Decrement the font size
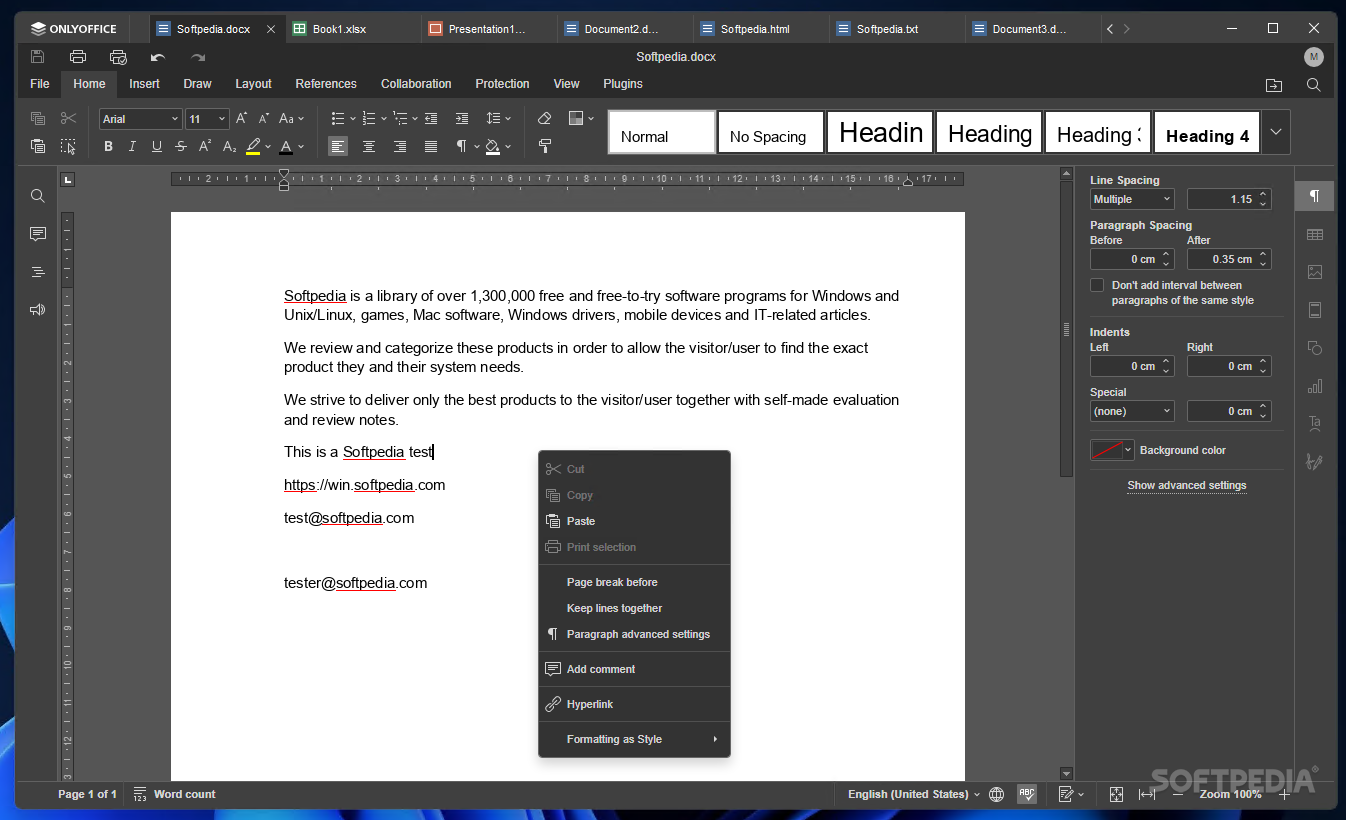Viewport: 1346px width, 820px height. tap(264, 118)
